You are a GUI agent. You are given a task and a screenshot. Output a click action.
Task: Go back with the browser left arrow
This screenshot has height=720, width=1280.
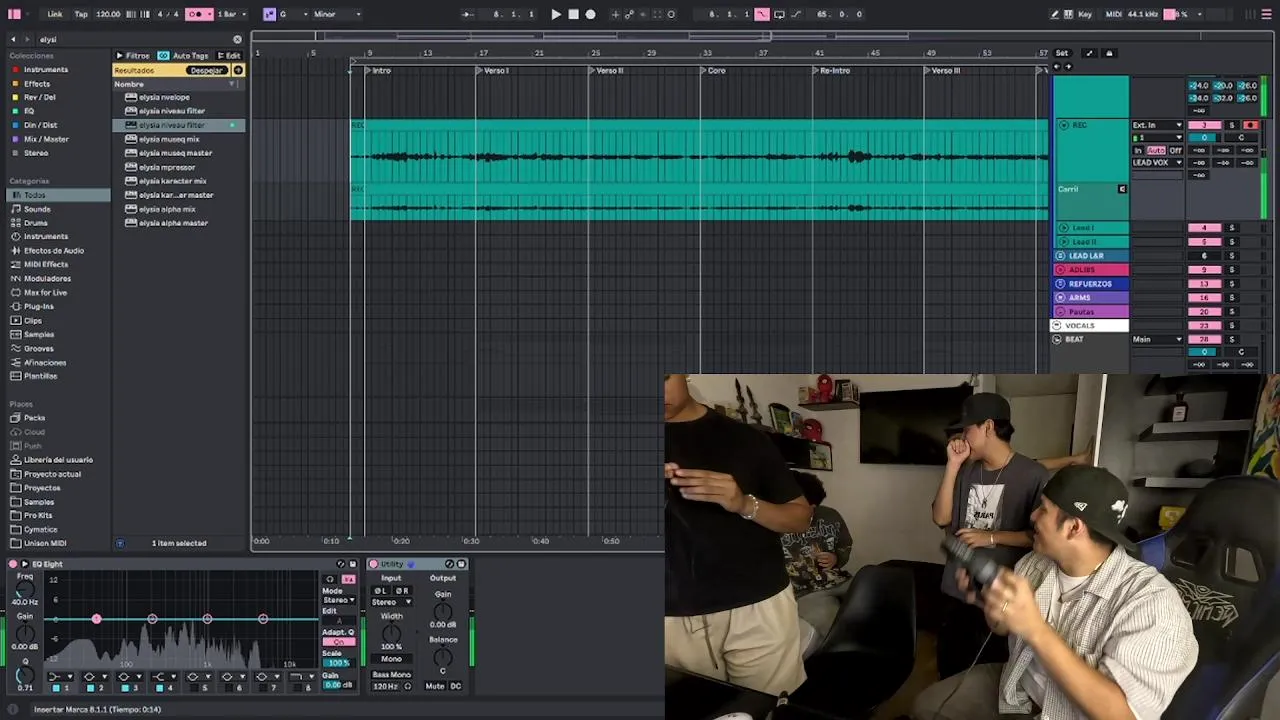(x=13, y=39)
